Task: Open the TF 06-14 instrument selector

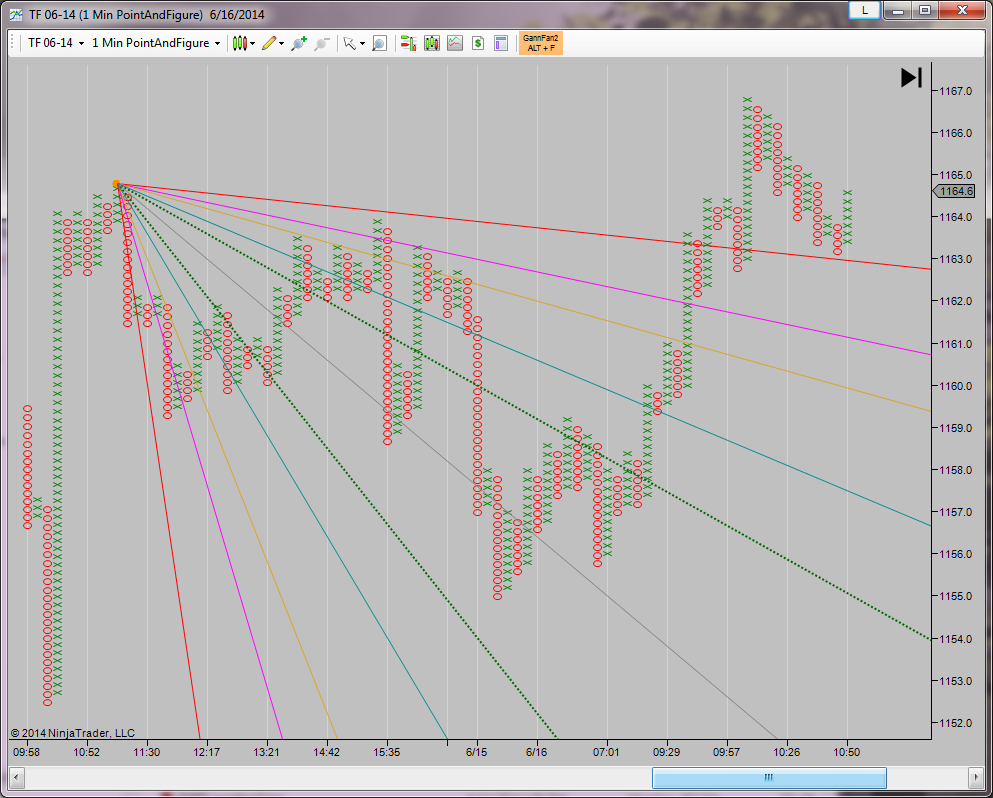Action: click(x=56, y=44)
